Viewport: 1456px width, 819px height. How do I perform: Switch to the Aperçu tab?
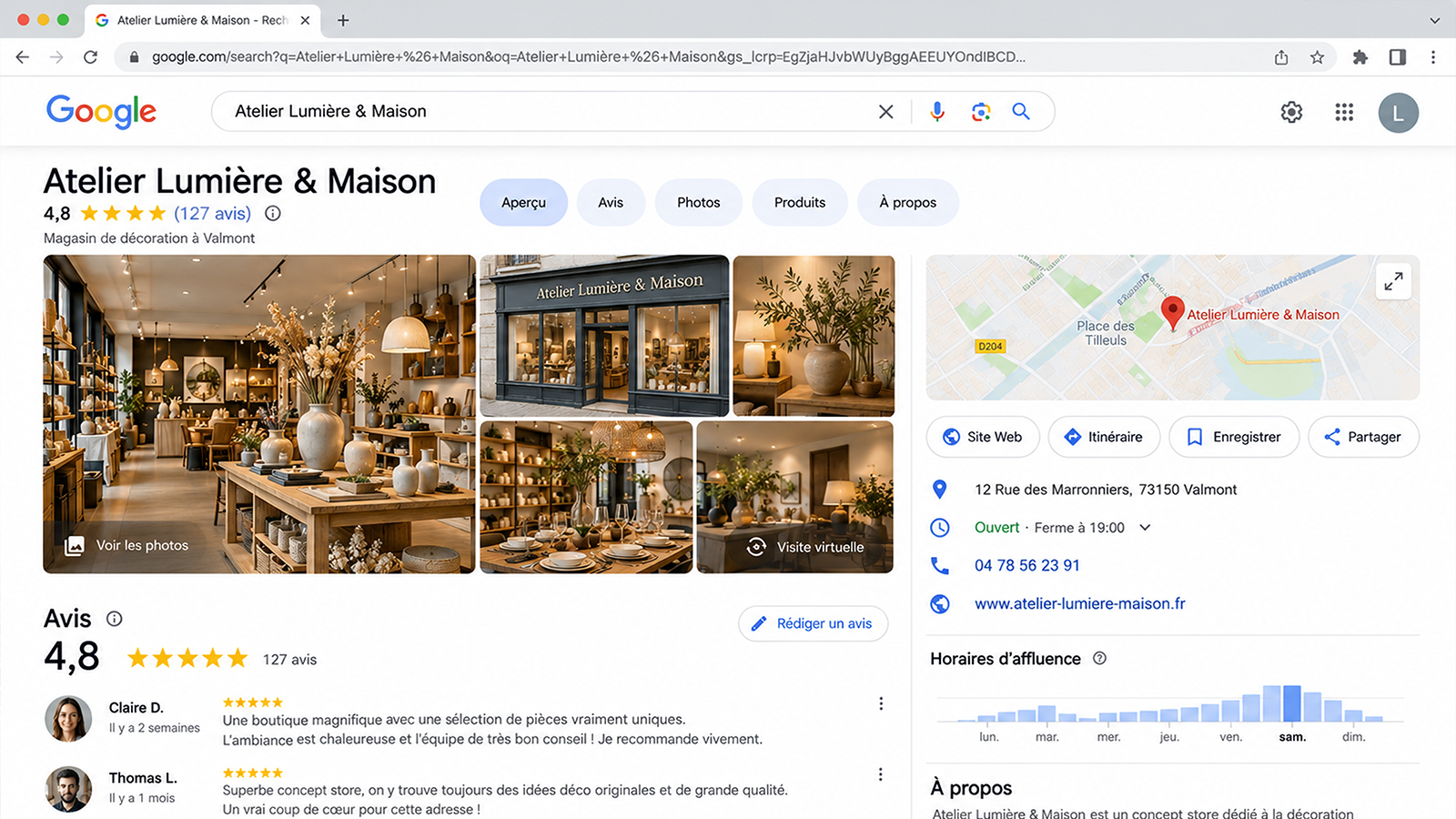click(x=523, y=203)
